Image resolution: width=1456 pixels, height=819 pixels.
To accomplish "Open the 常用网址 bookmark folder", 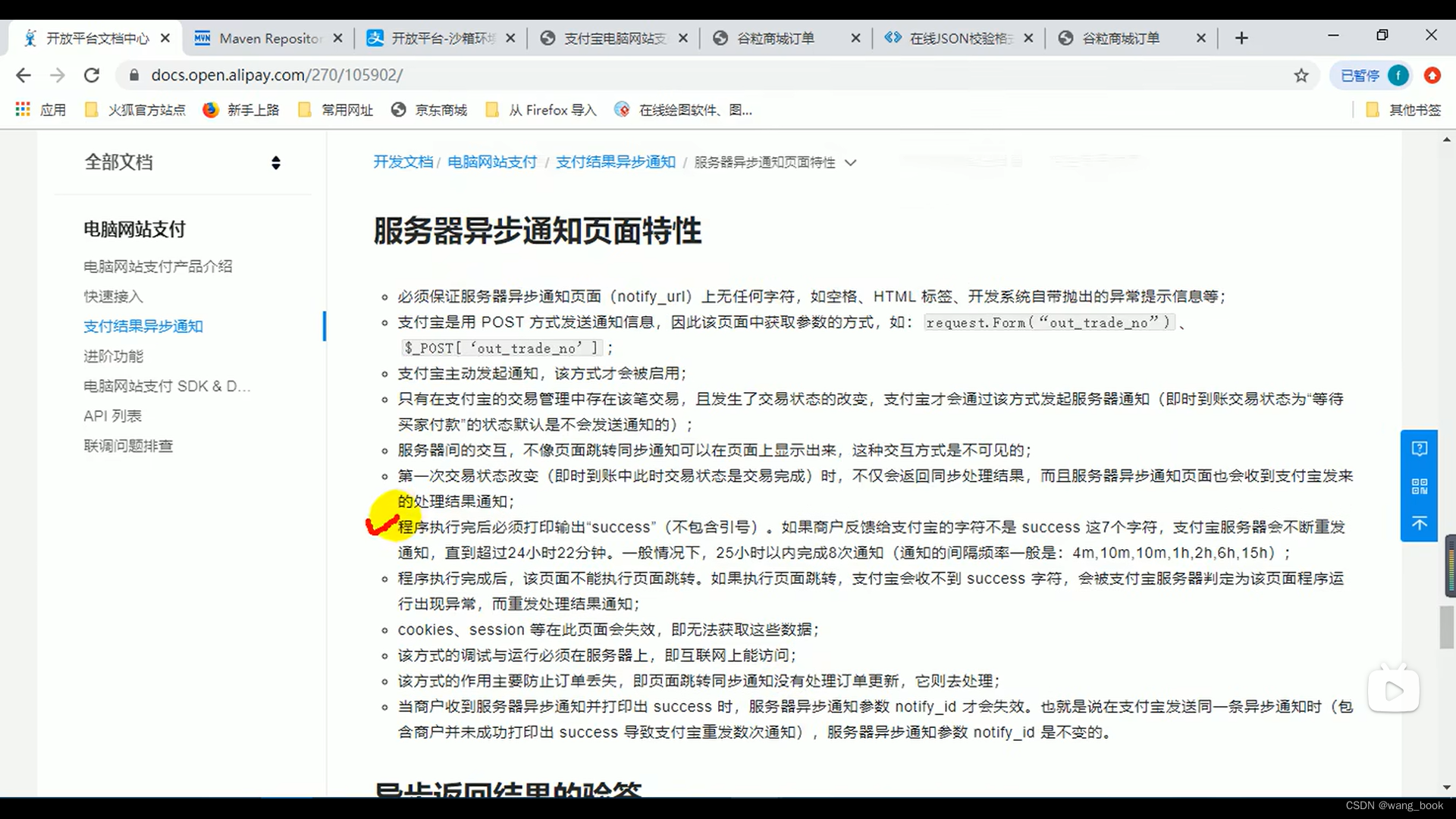I will coord(336,110).
